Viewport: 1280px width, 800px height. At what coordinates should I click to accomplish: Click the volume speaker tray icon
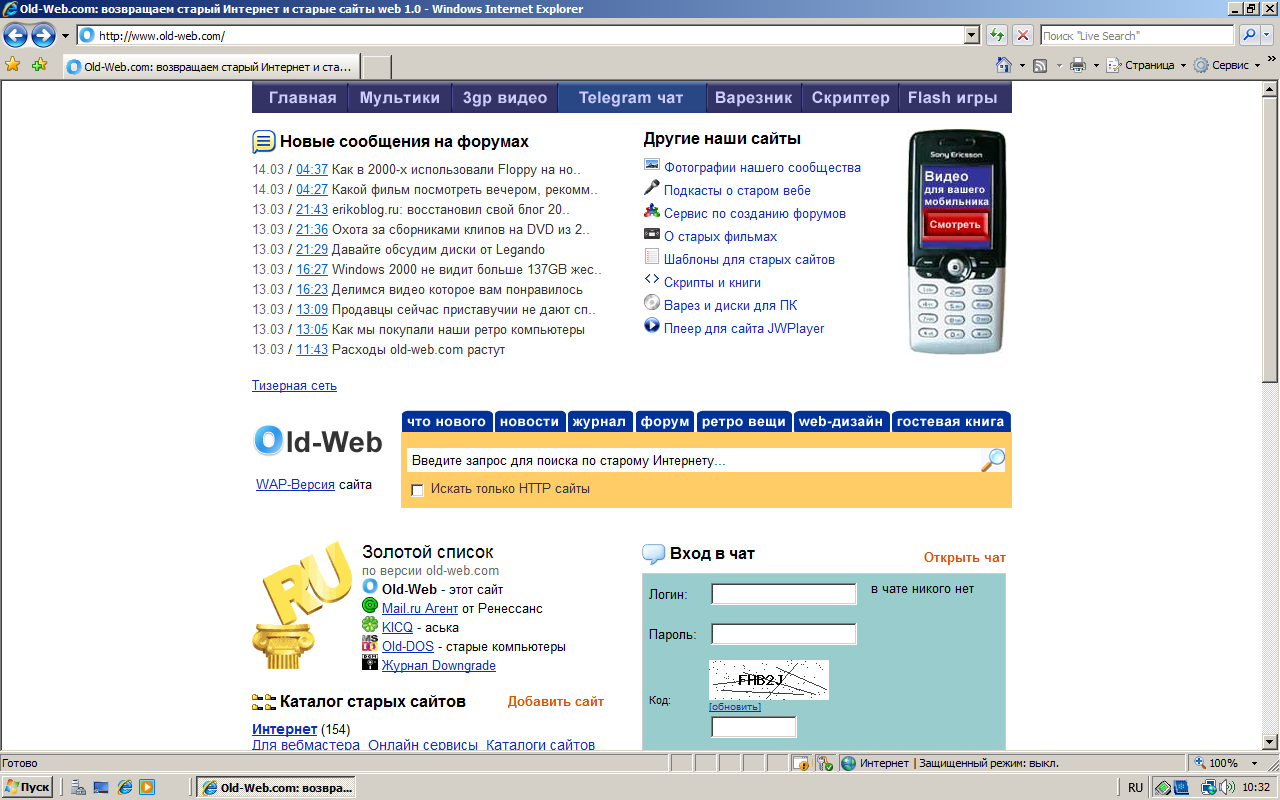point(1226,787)
